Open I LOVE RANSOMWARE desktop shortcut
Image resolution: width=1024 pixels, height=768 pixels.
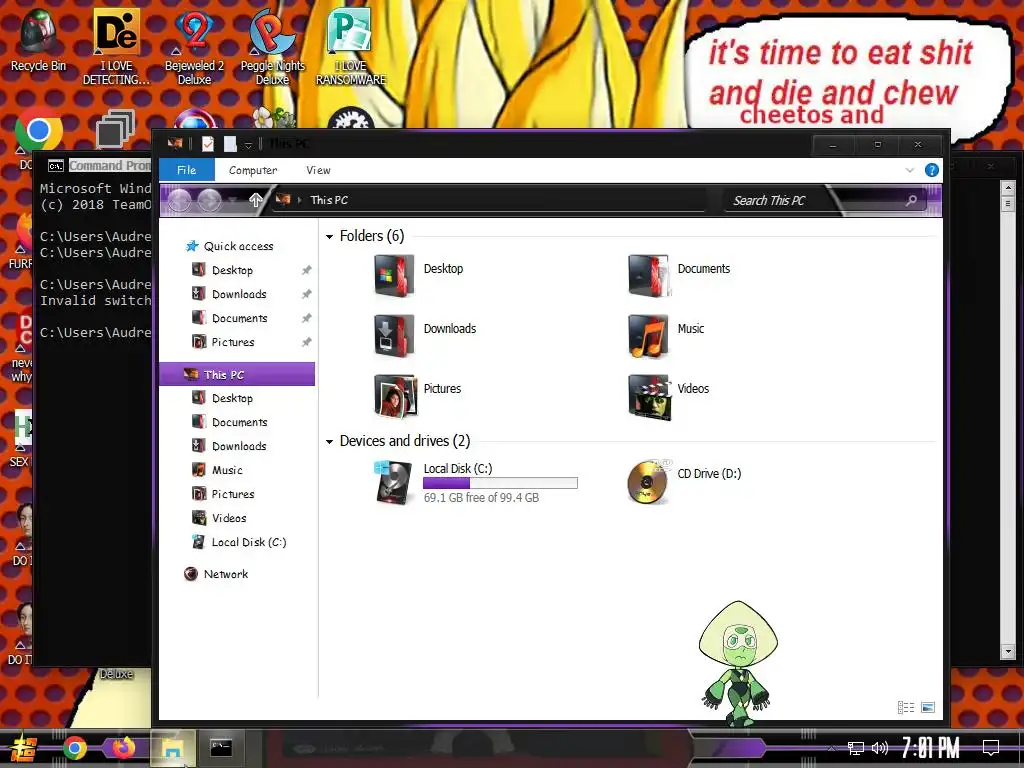pyautogui.click(x=351, y=48)
